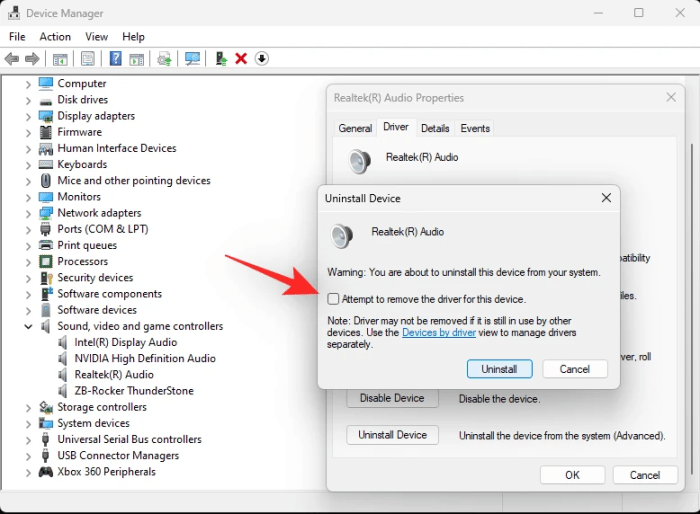
Task: Close the Uninstall Device dialog
Action: click(606, 198)
